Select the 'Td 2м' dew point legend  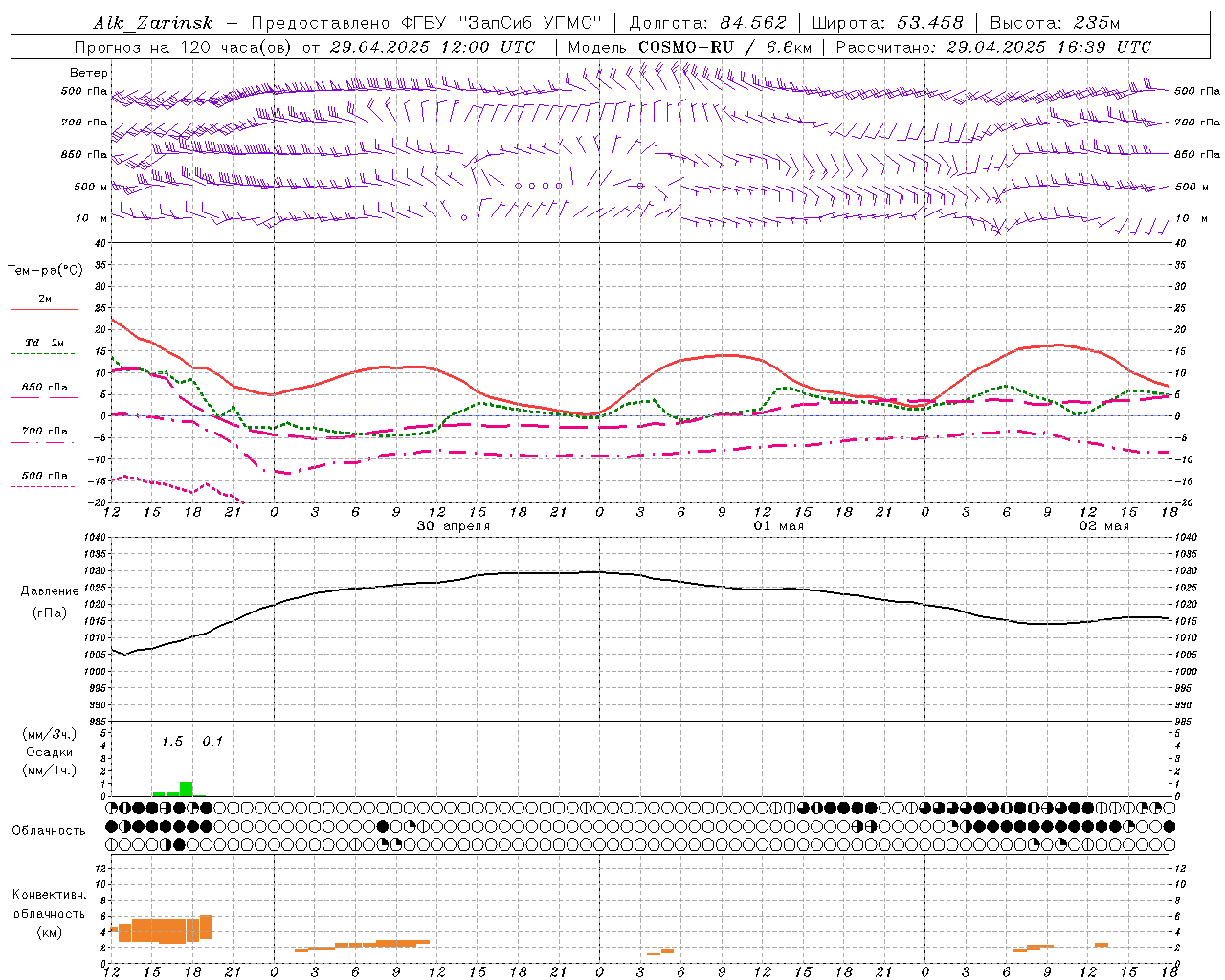pyautogui.click(x=45, y=343)
